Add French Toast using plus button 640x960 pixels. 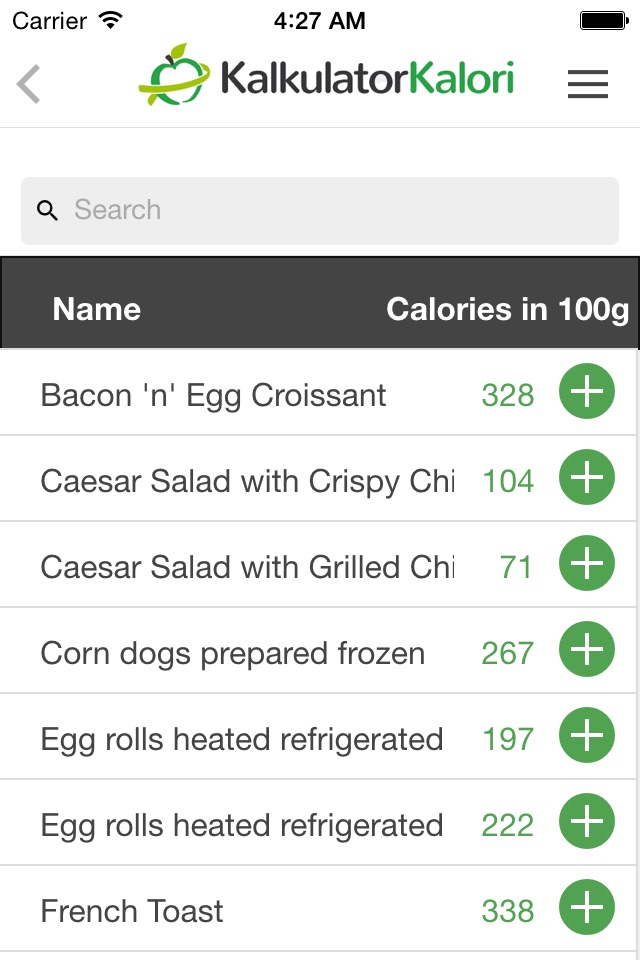tap(587, 907)
